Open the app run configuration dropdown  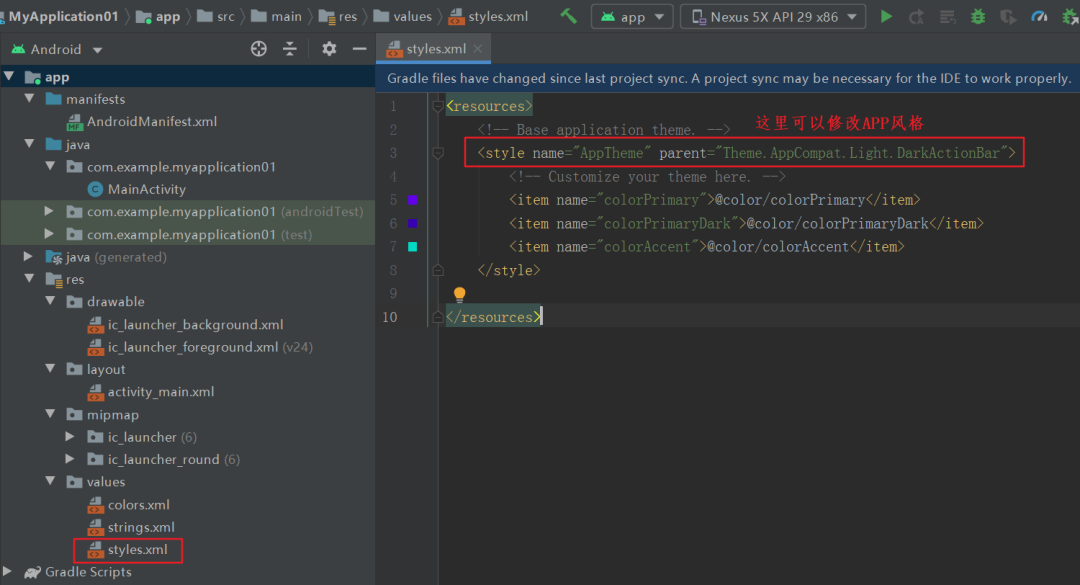tap(632, 17)
